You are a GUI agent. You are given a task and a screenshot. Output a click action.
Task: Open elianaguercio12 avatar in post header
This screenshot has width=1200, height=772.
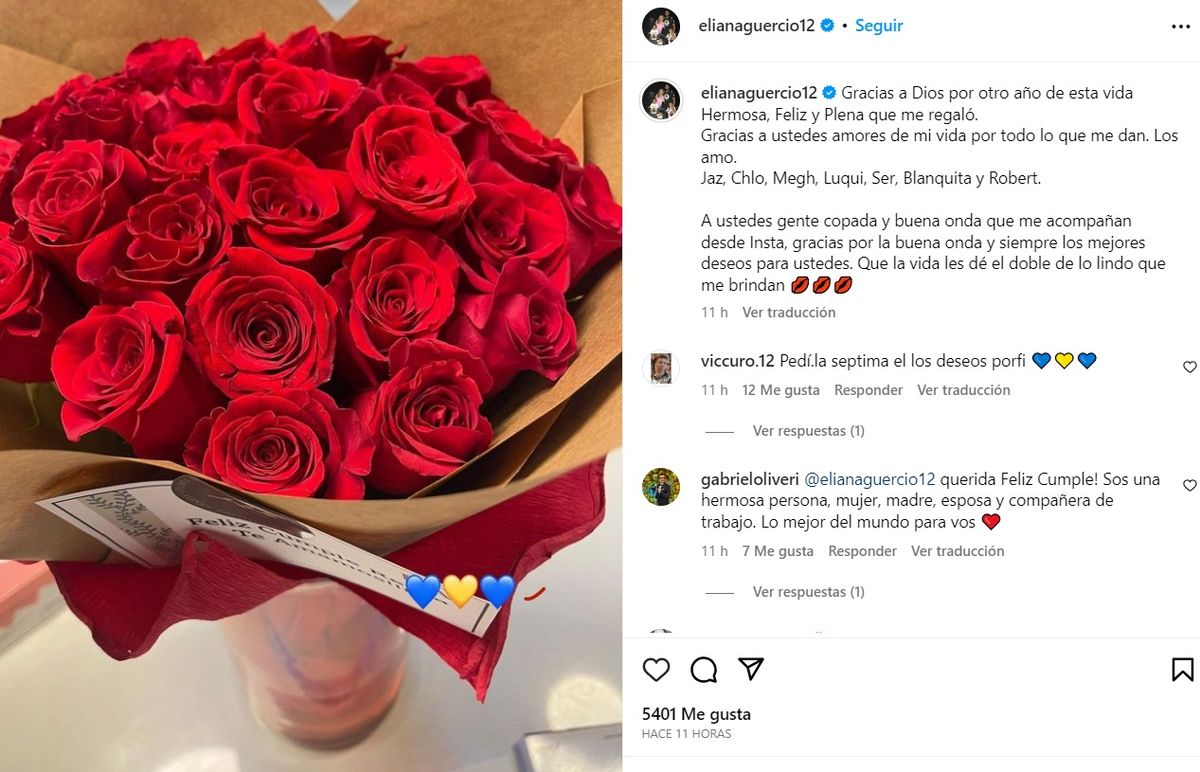coord(661,26)
